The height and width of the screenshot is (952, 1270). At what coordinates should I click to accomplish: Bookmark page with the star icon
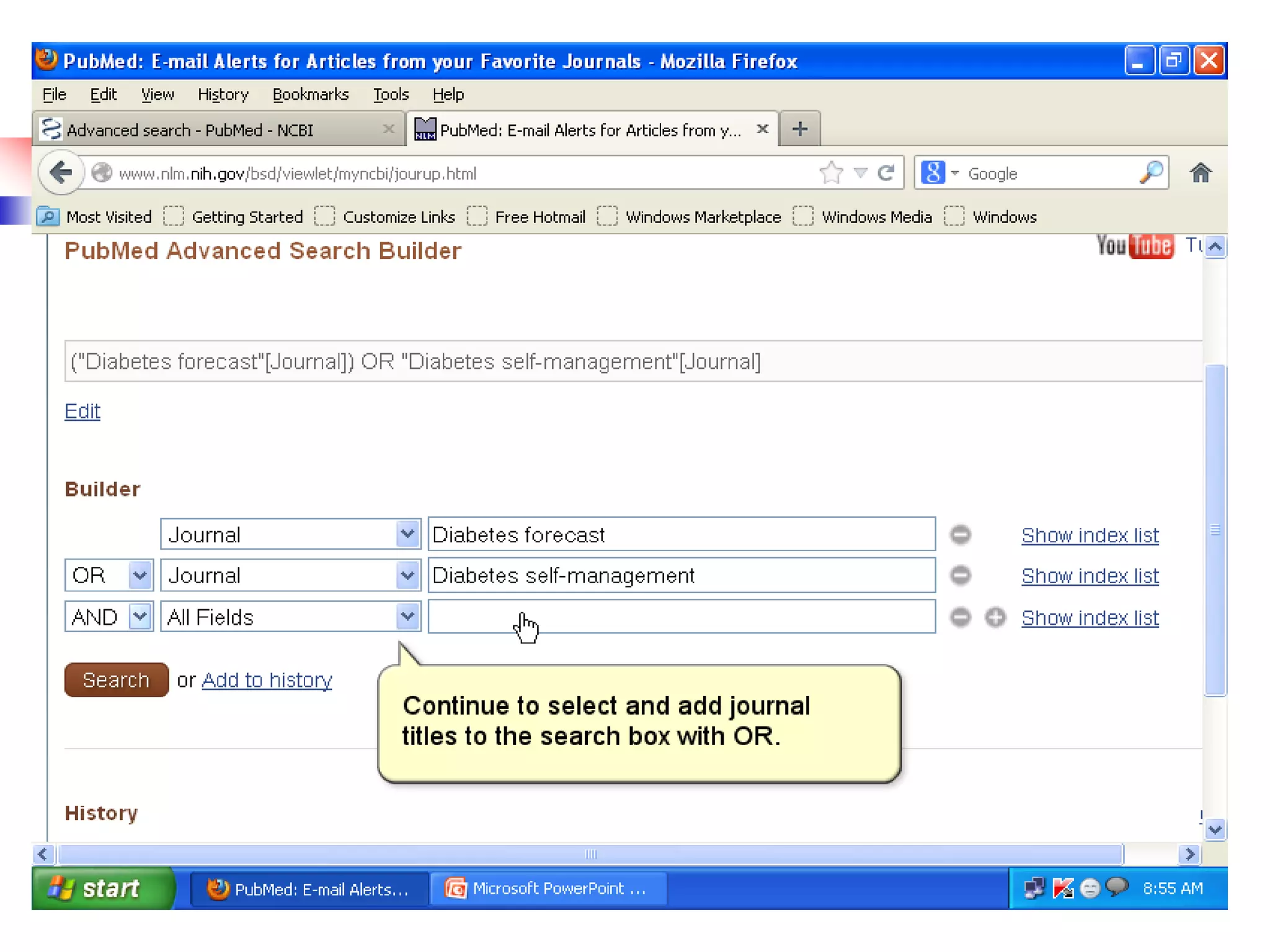(x=831, y=173)
